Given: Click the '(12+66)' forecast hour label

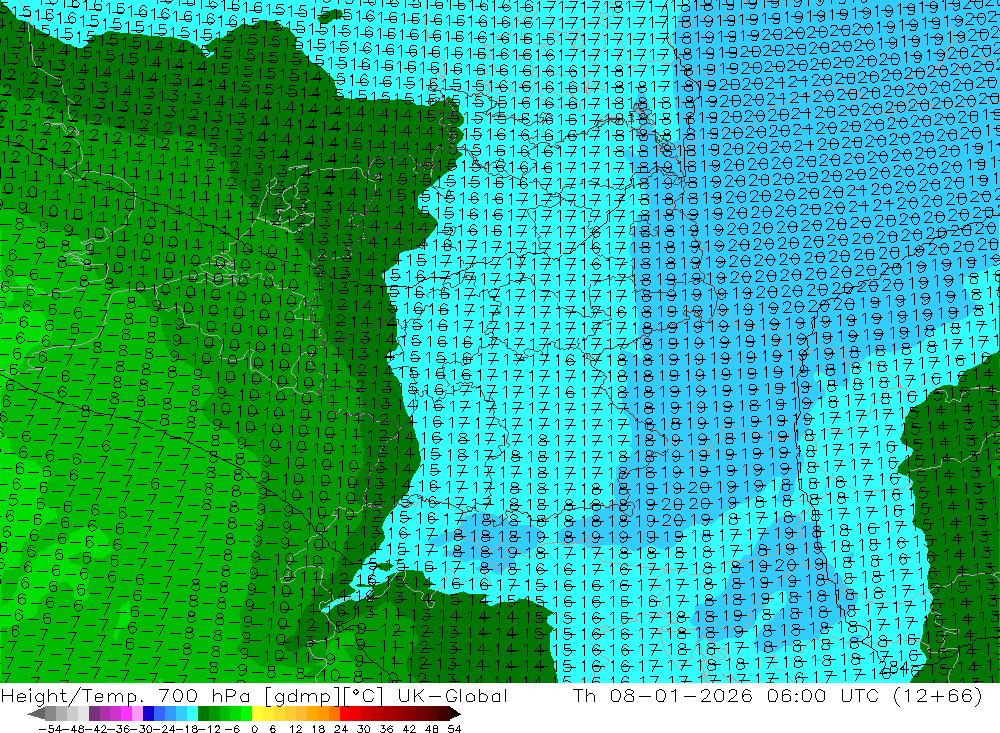Looking at the screenshot, I should (x=936, y=695).
